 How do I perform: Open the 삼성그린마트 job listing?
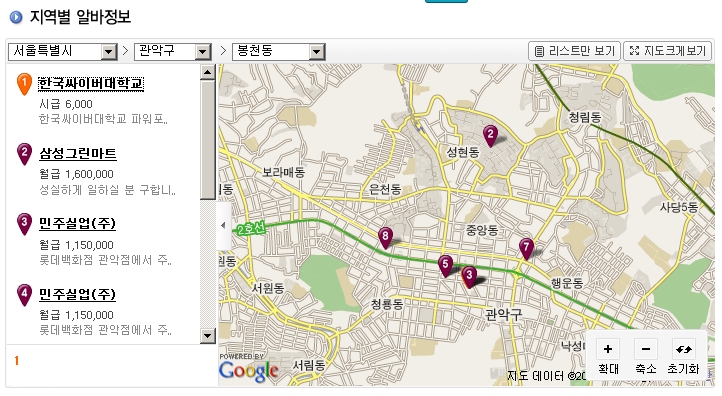point(78,153)
